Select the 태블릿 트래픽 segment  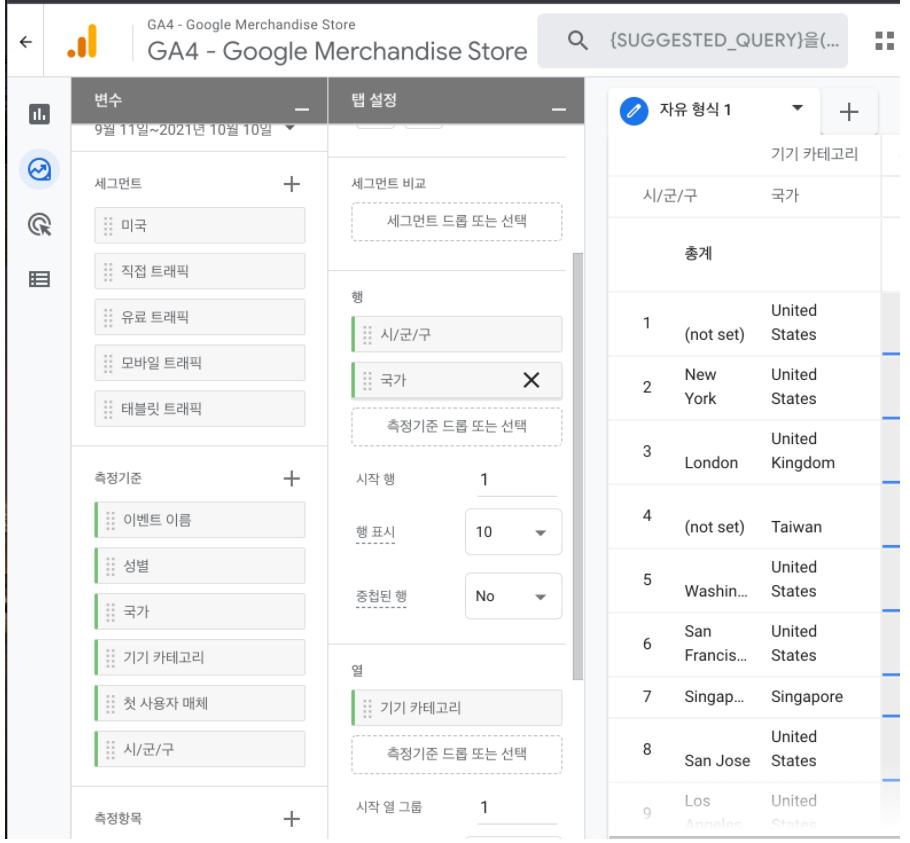coord(200,409)
